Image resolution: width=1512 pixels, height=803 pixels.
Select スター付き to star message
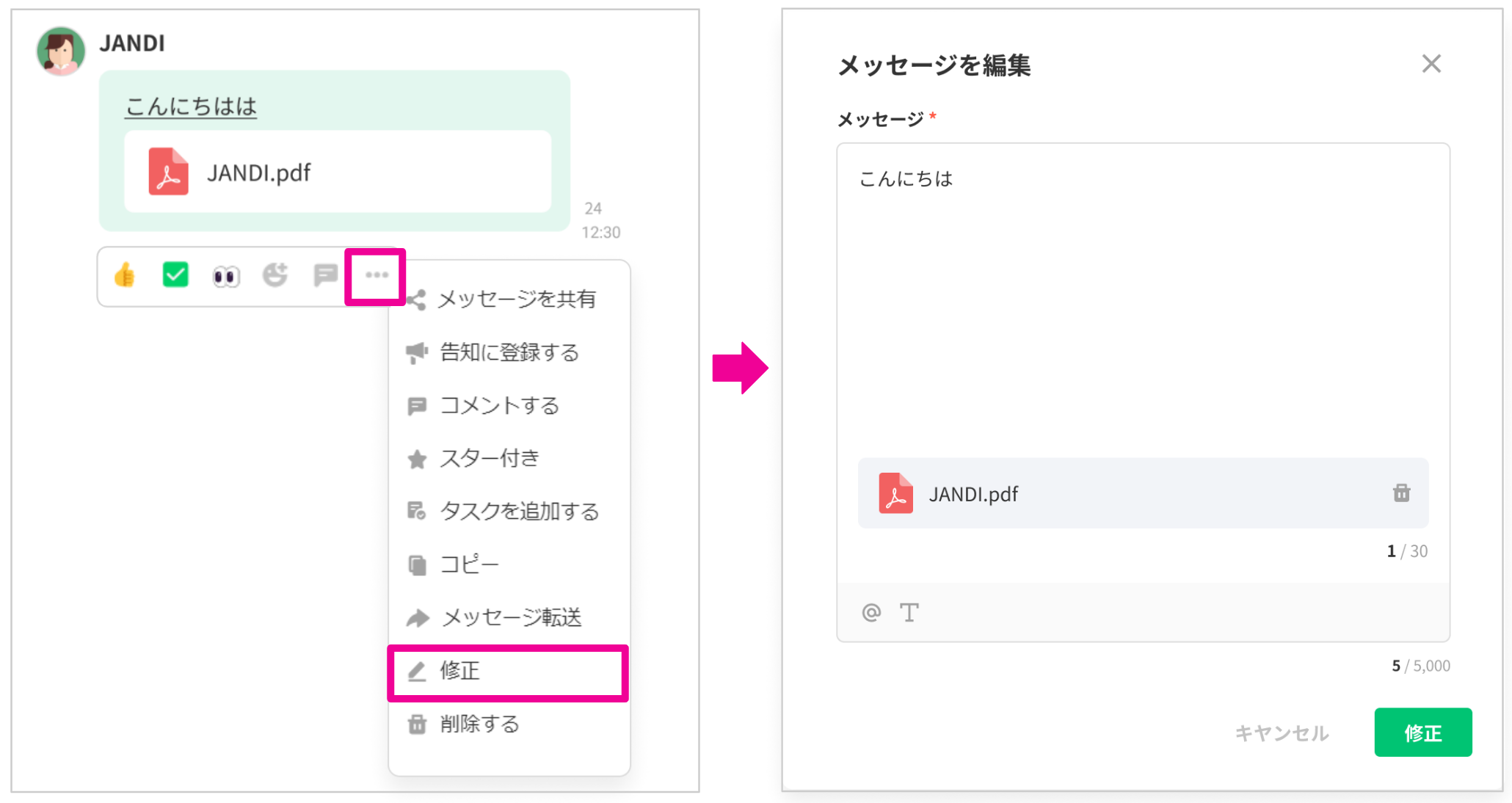tap(489, 459)
